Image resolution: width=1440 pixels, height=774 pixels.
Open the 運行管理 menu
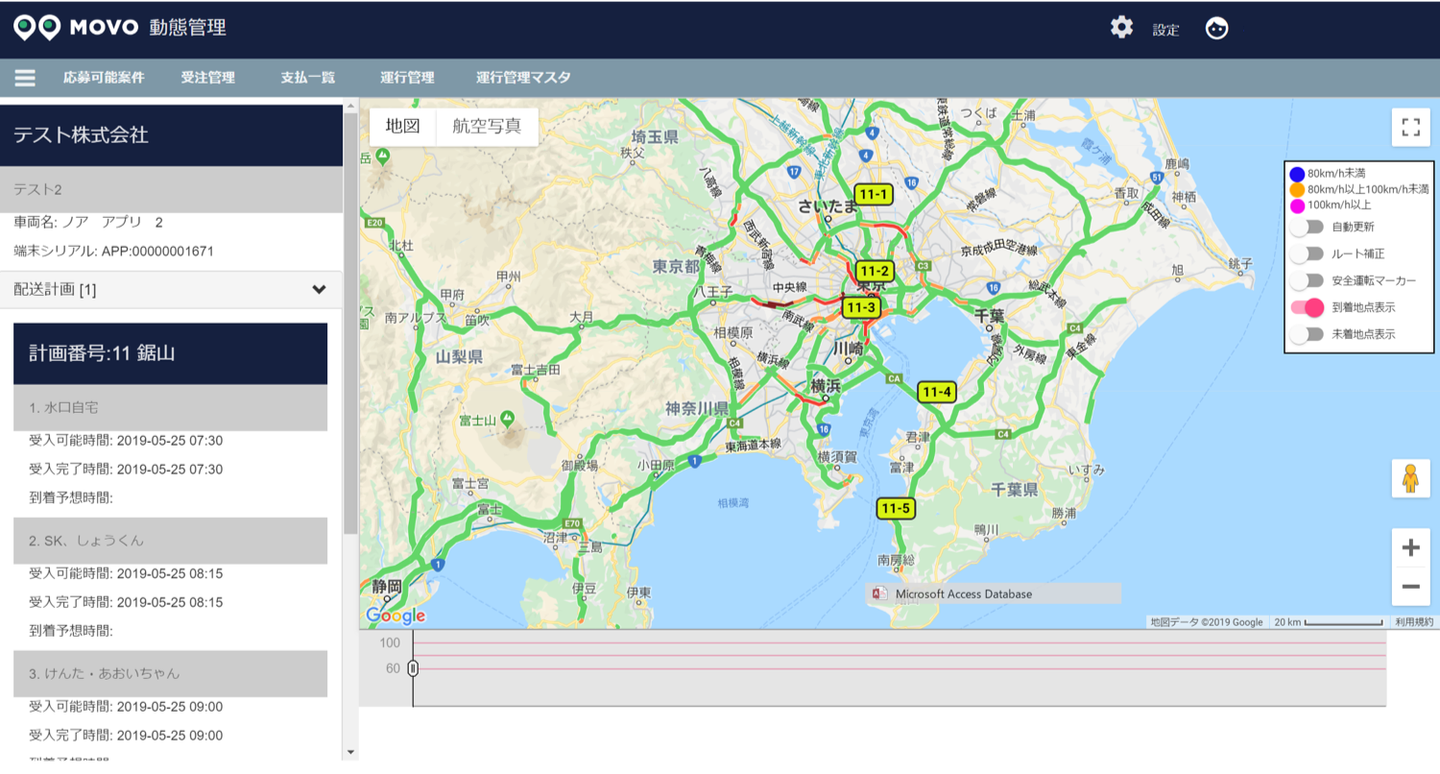point(407,78)
